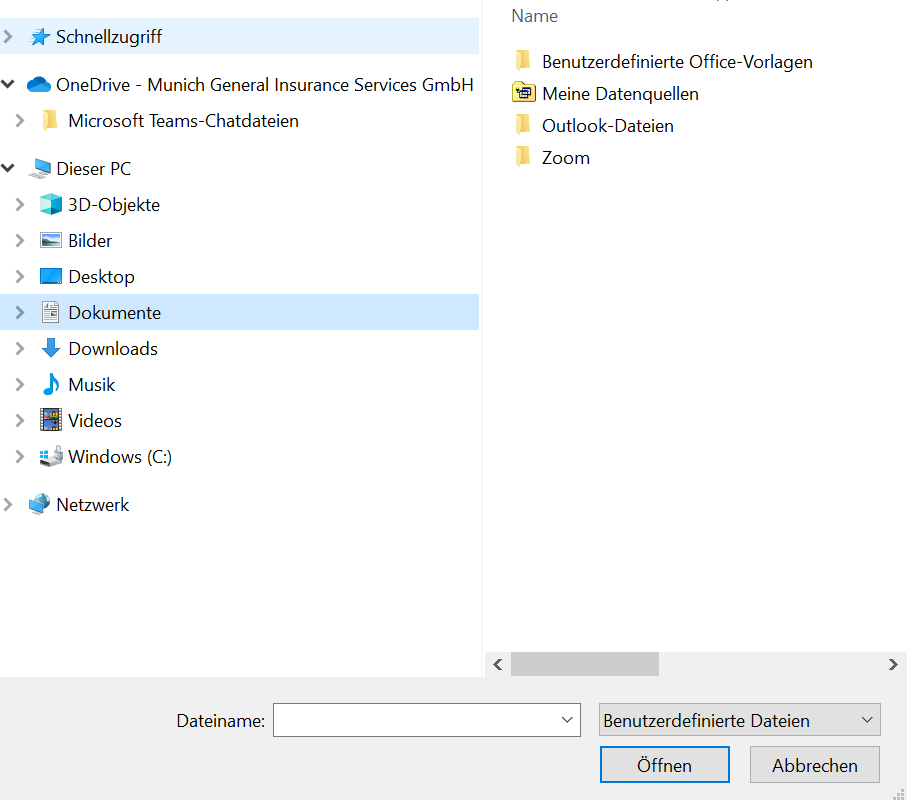Select 'Netzwerk' label in tree

[93, 505]
